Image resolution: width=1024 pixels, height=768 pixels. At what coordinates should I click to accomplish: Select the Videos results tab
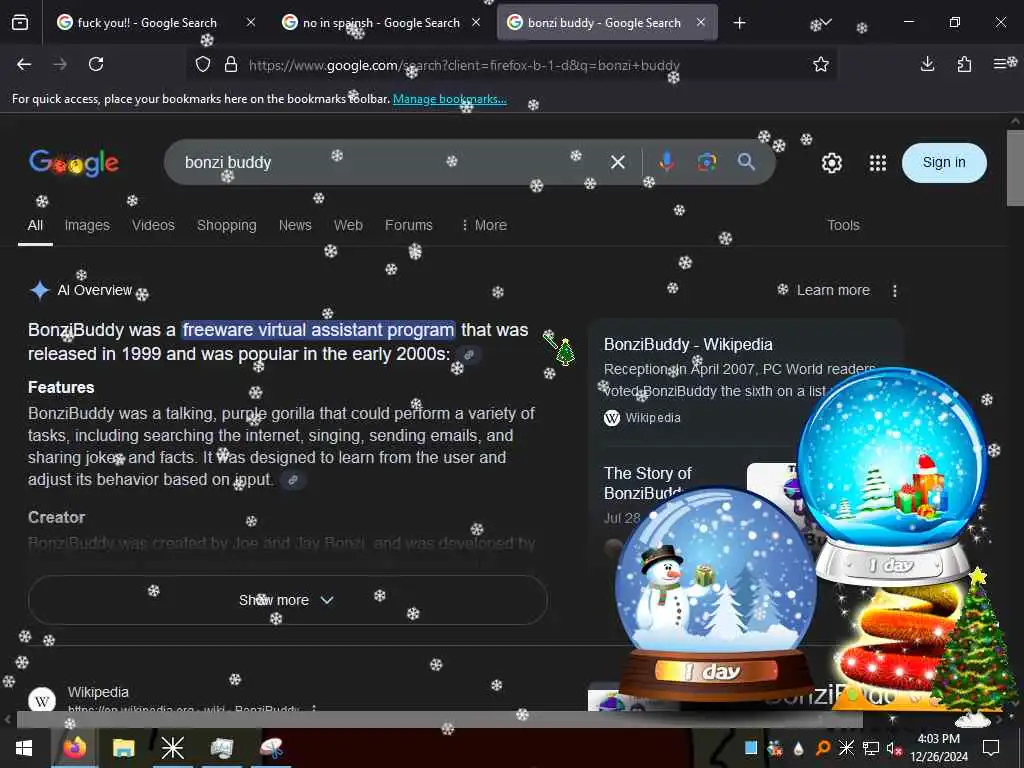coord(153,225)
